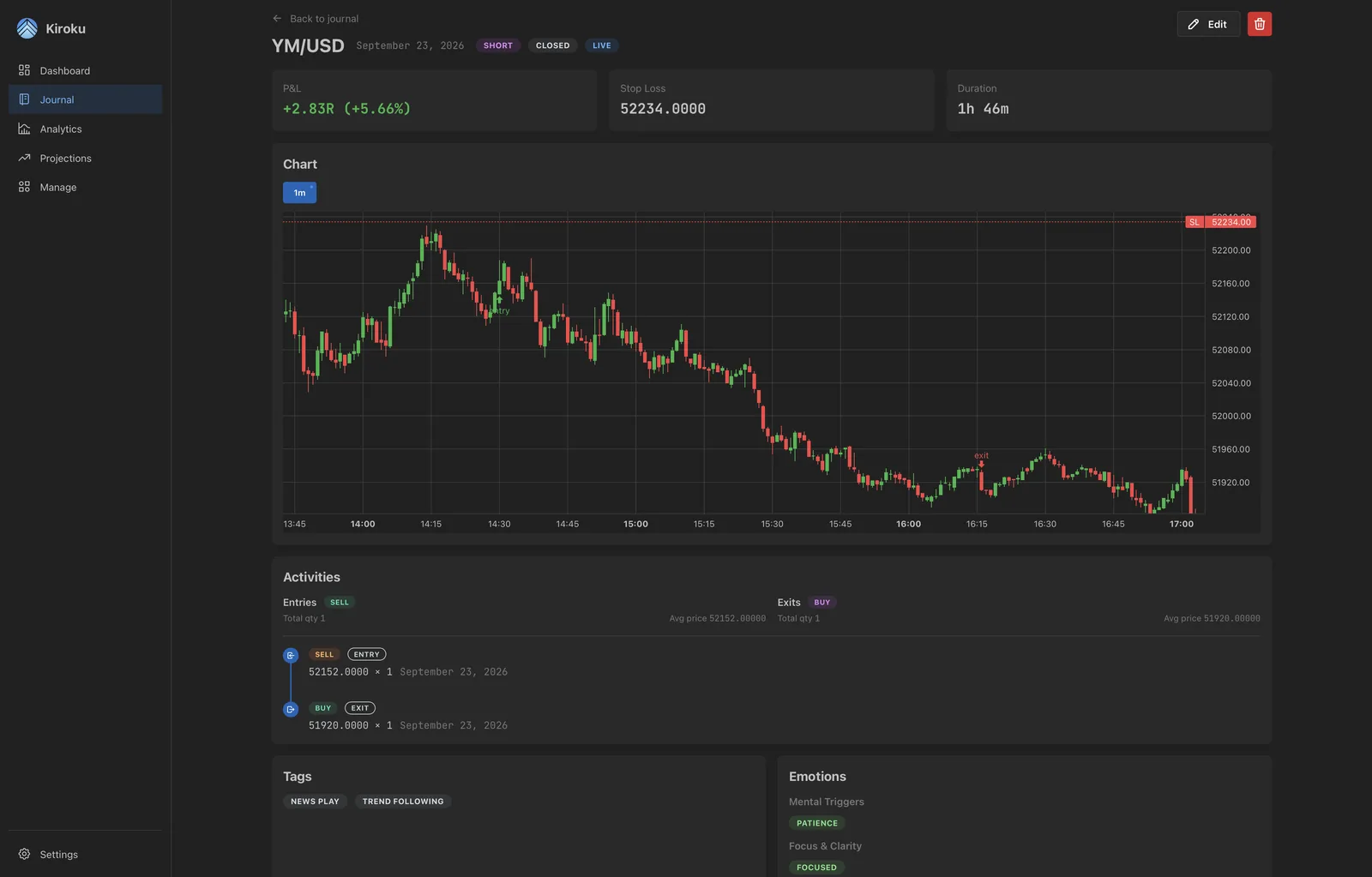Click the back arrow icon
Viewport: 1372px width, 877px height.
(x=277, y=18)
